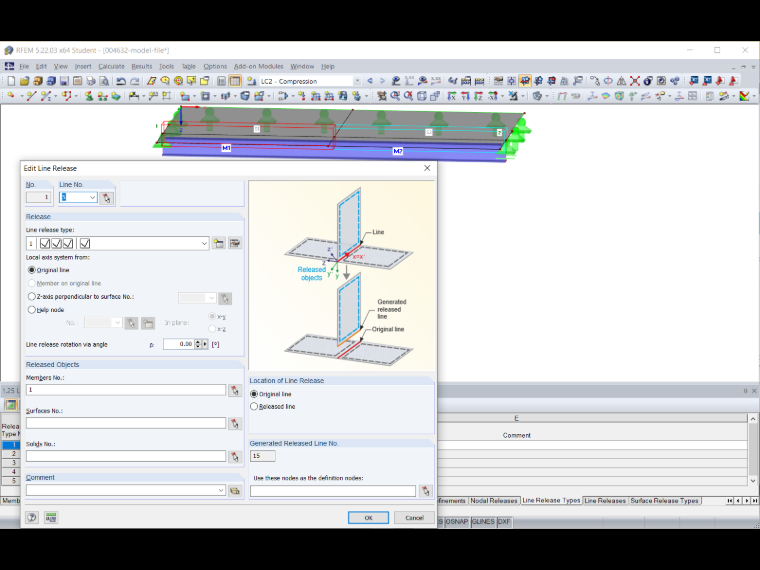The image size is (760, 570).
Task: Click the definition nodes input field
Action: click(333, 491)
